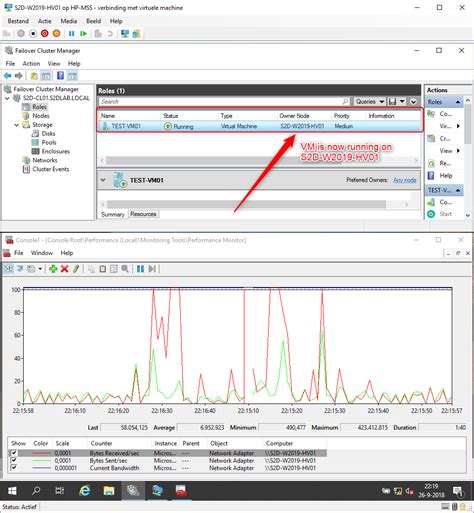Open the Media menu
474x513 pixels.
point(69,21)
